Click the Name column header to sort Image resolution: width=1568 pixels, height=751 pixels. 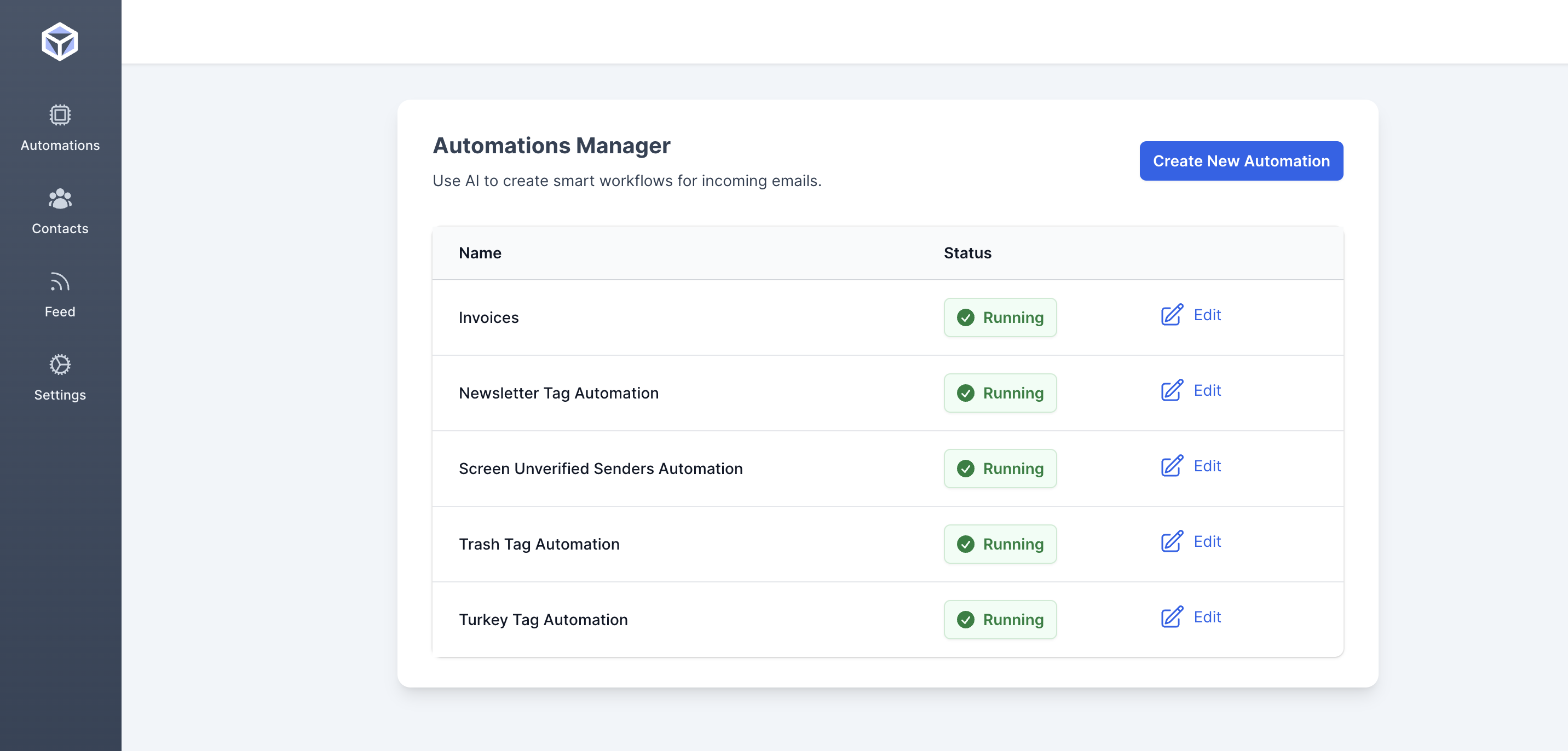click(x=480, y=253)
